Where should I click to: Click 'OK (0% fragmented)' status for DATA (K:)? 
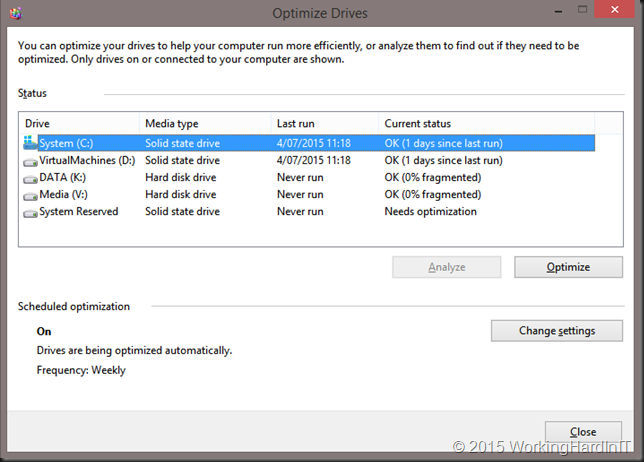433,177
